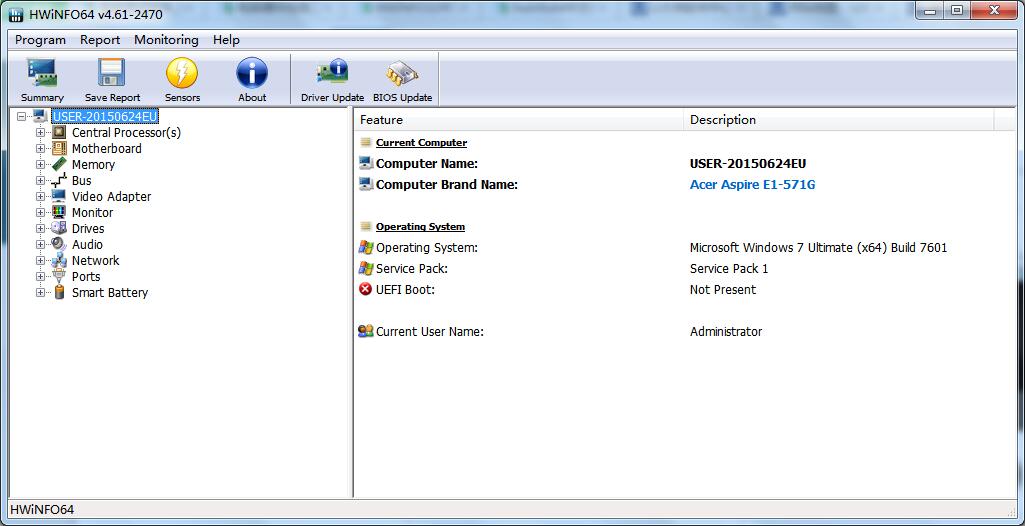The width and height of the screenshot is (1025, 526).
Task: Click the Drives tree icon
Action: (59, 228)
